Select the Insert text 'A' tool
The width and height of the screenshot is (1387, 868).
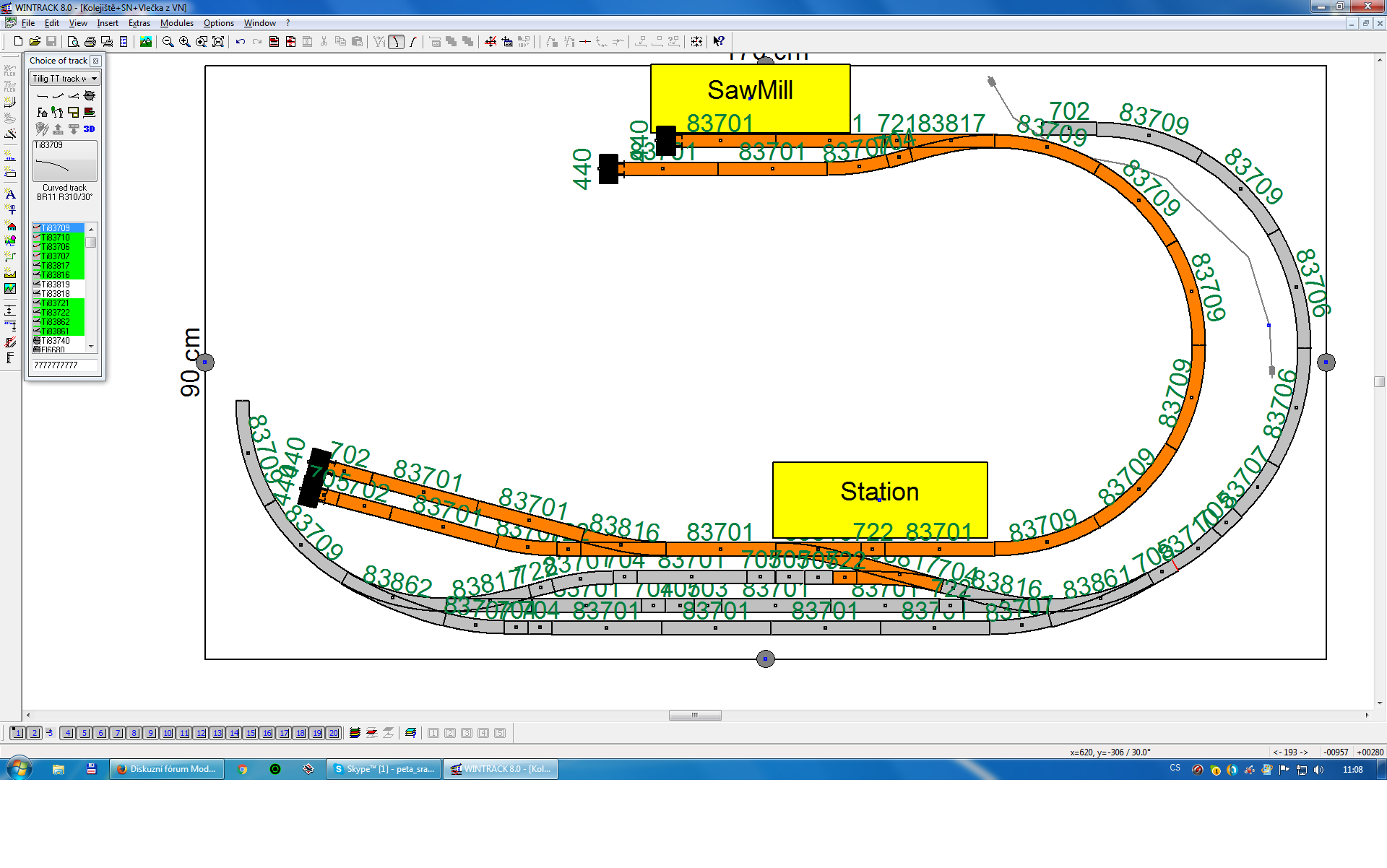coord(10,194)
